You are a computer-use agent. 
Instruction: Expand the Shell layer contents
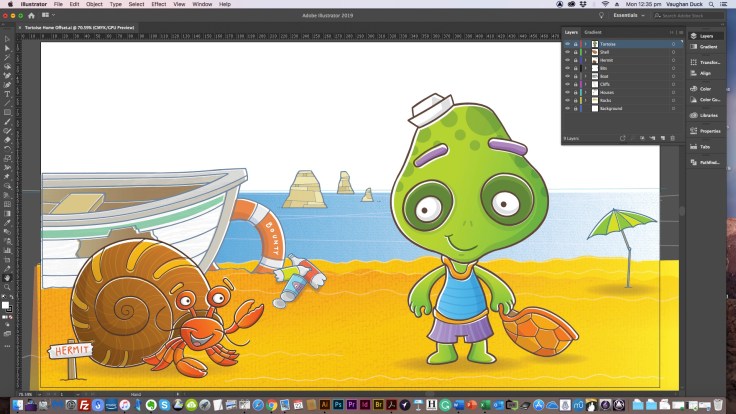586,52
